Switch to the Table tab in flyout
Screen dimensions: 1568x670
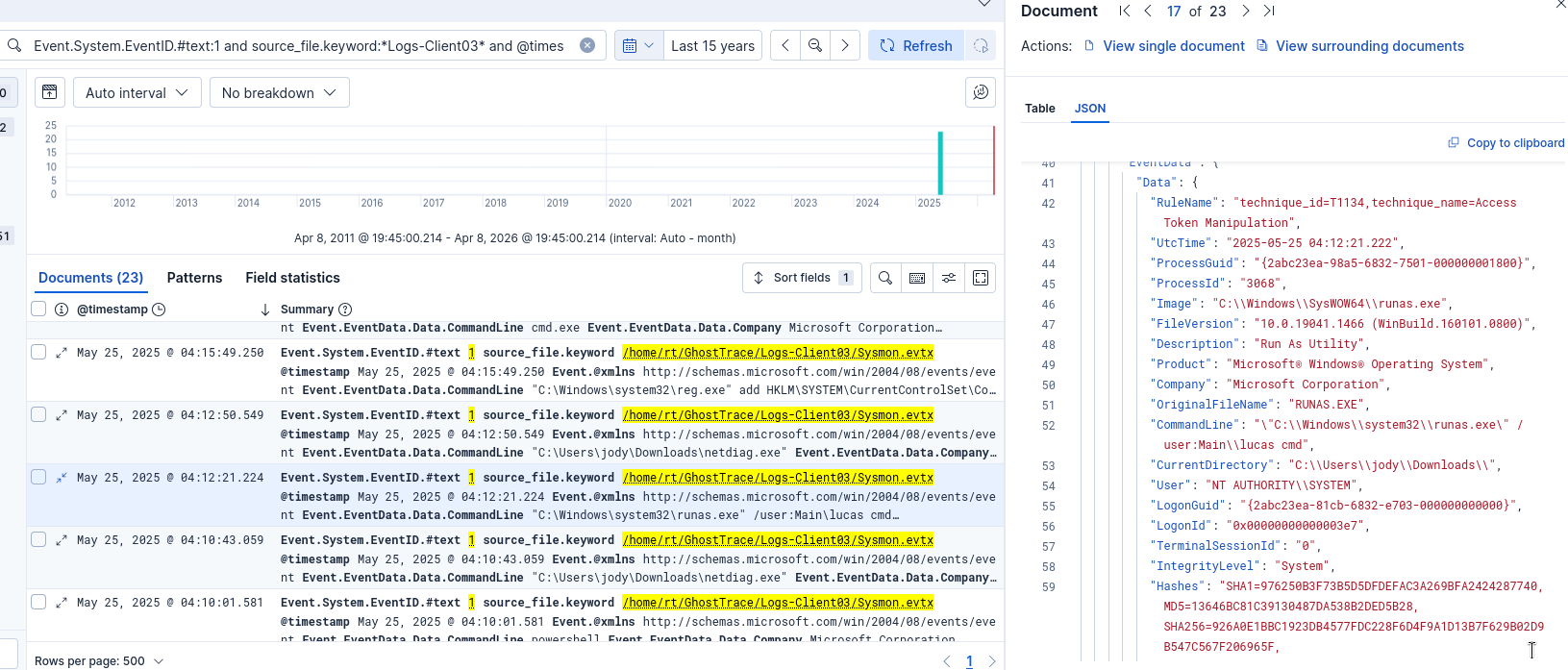[1040, 109]
